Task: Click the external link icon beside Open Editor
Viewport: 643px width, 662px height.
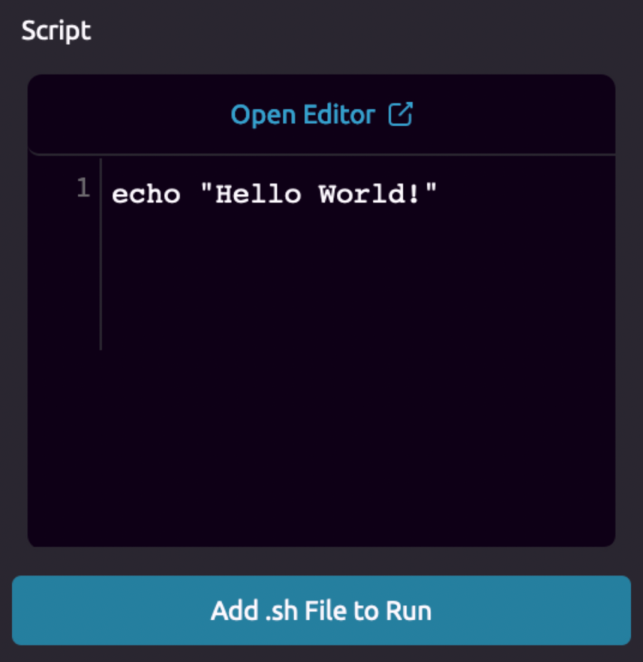Action: (400, 115)
